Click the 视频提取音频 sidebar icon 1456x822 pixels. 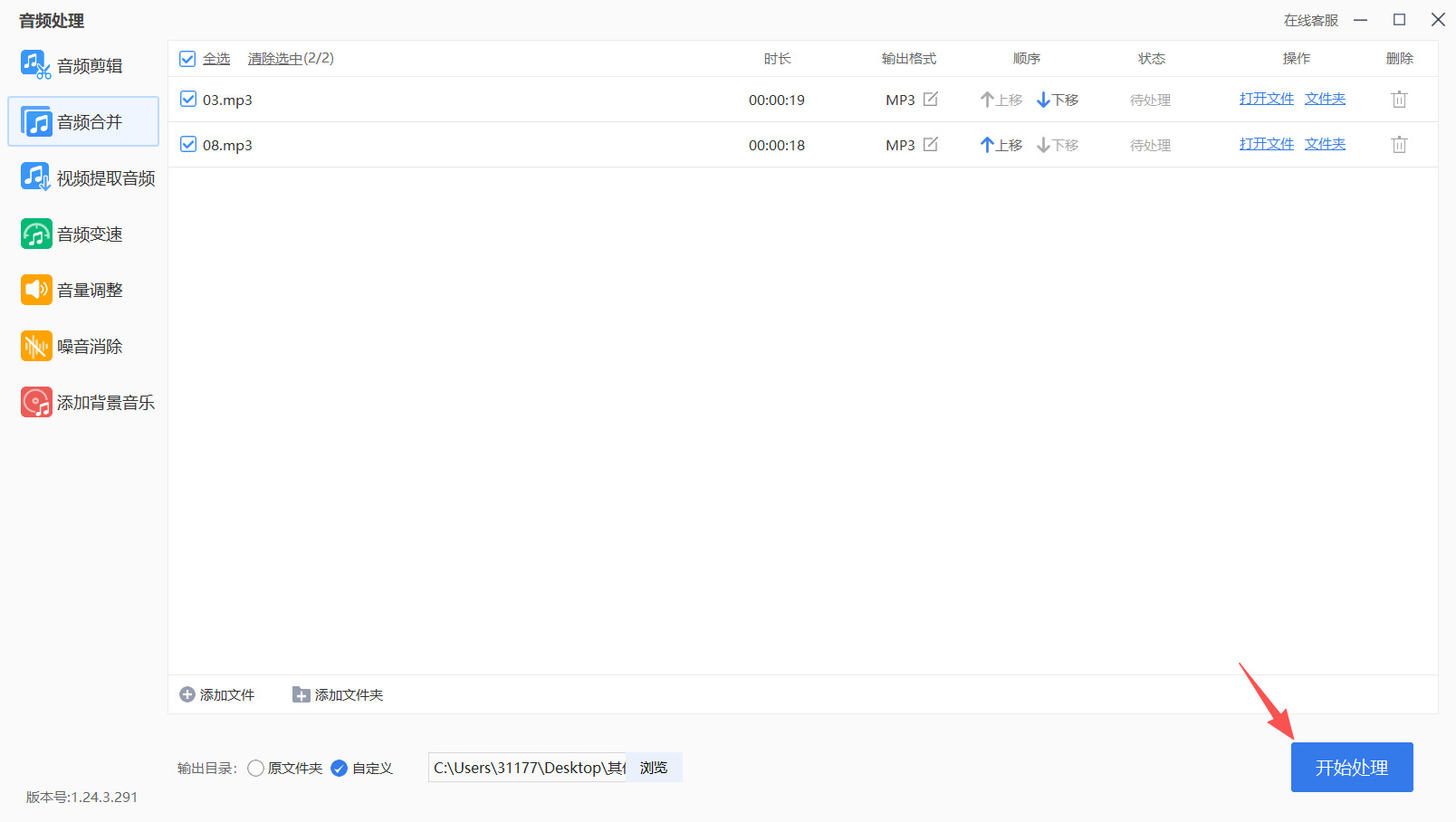click(x=35, y=177)
